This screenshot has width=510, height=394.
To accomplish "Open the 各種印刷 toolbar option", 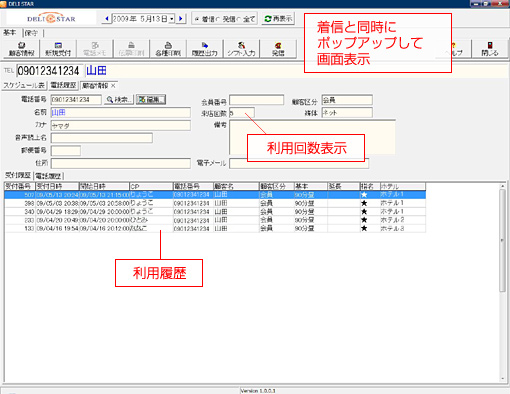I will tap(168, 49).
